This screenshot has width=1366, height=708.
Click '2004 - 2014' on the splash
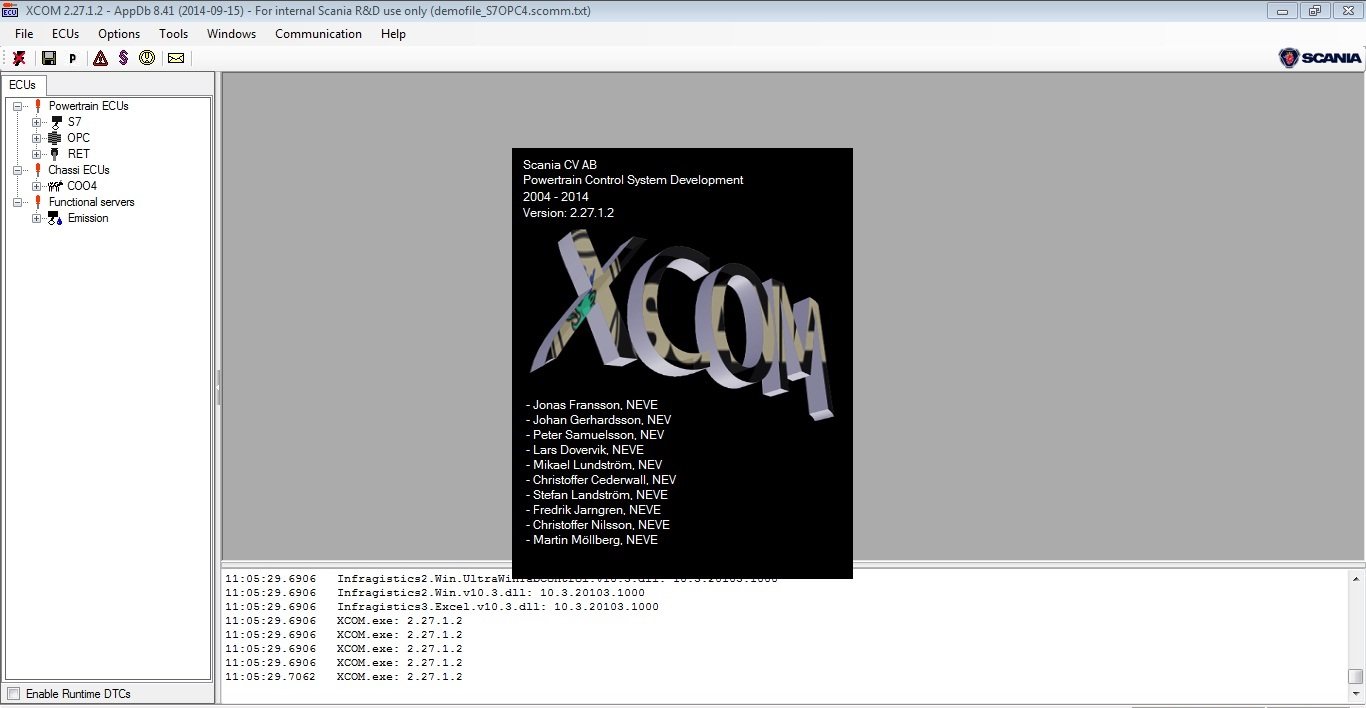[556, 197]
